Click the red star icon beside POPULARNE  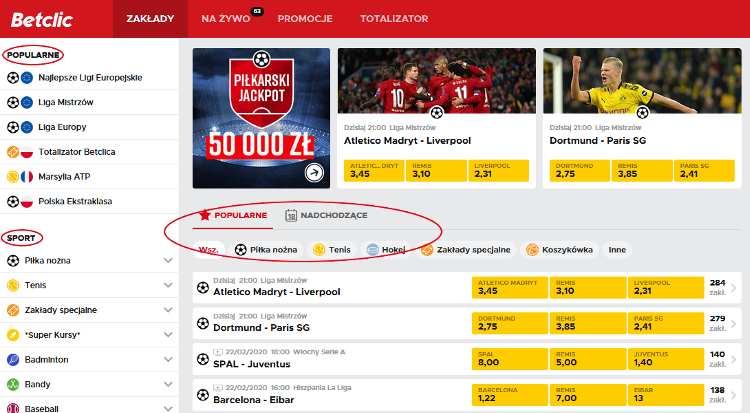click(x=205, y=215)
